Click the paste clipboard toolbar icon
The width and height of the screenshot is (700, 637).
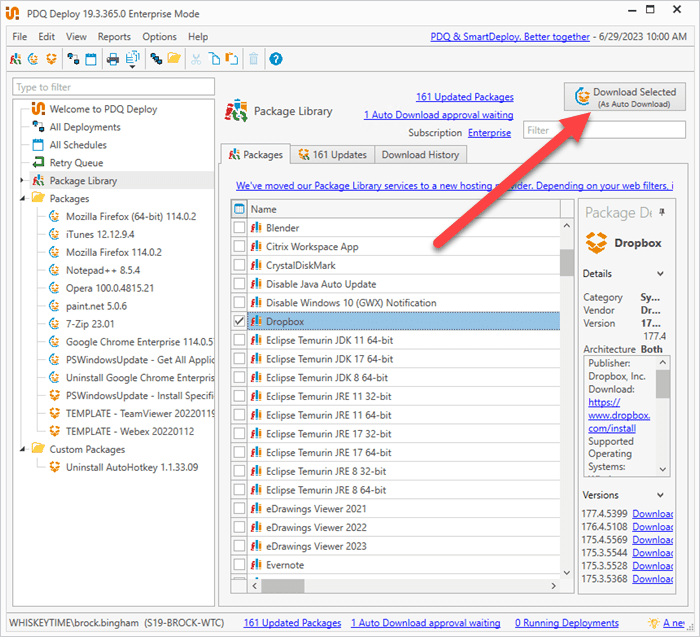point(232,59)
